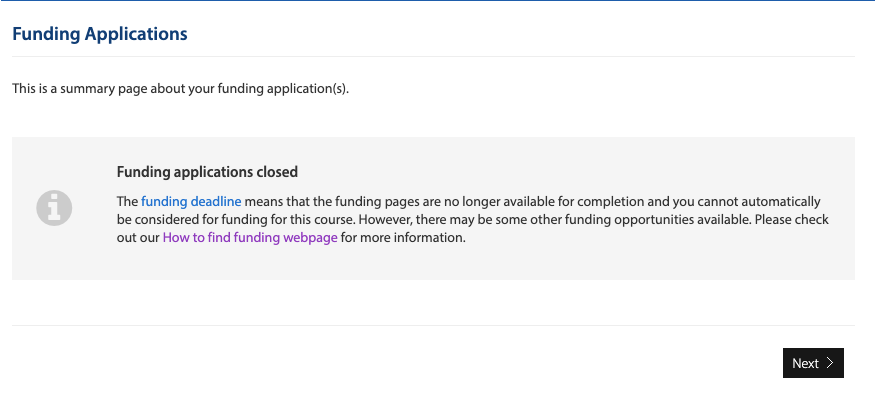
Task: Click the text 'considered for funding for this course'
Action: 245,220
